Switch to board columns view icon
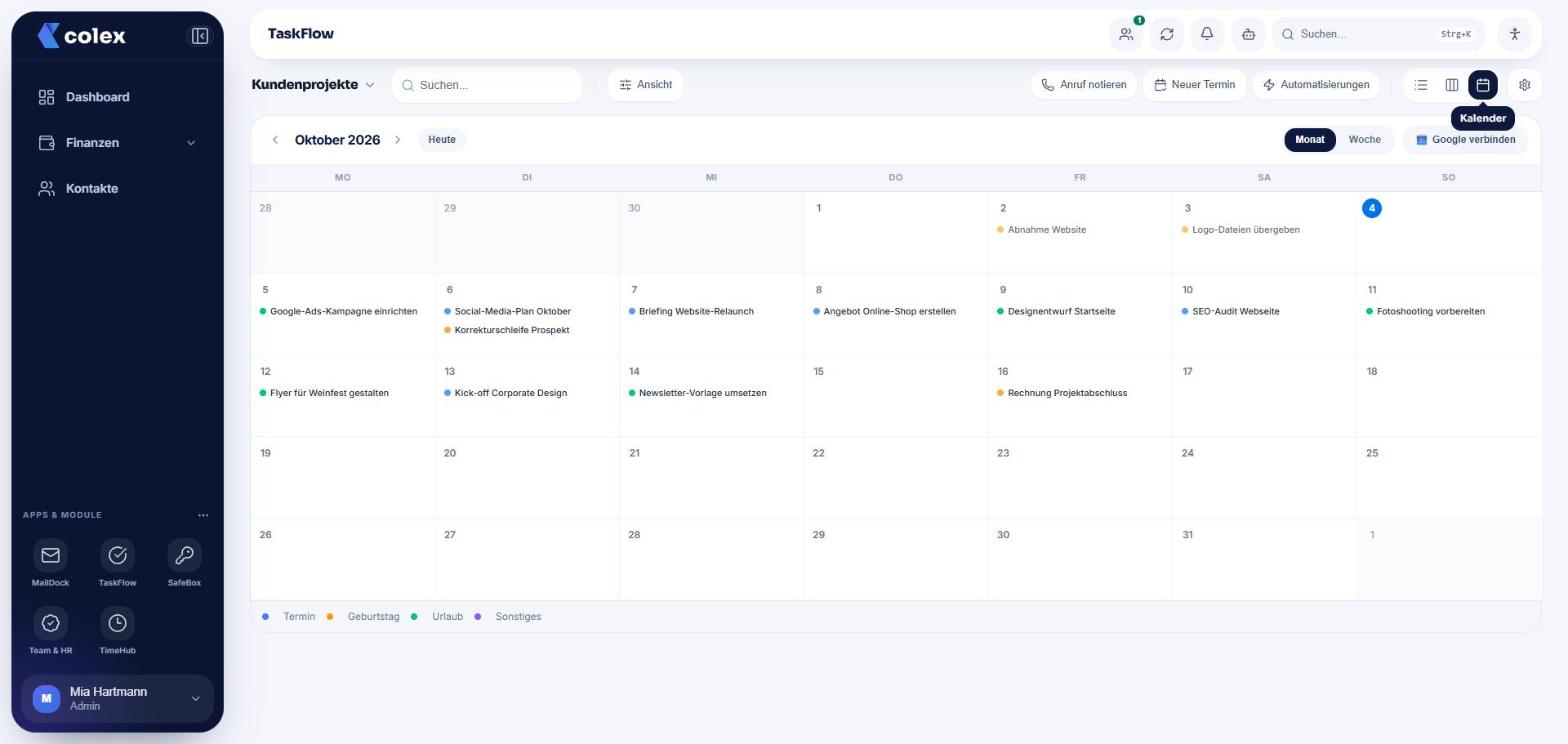 [x=1452, y=85]
